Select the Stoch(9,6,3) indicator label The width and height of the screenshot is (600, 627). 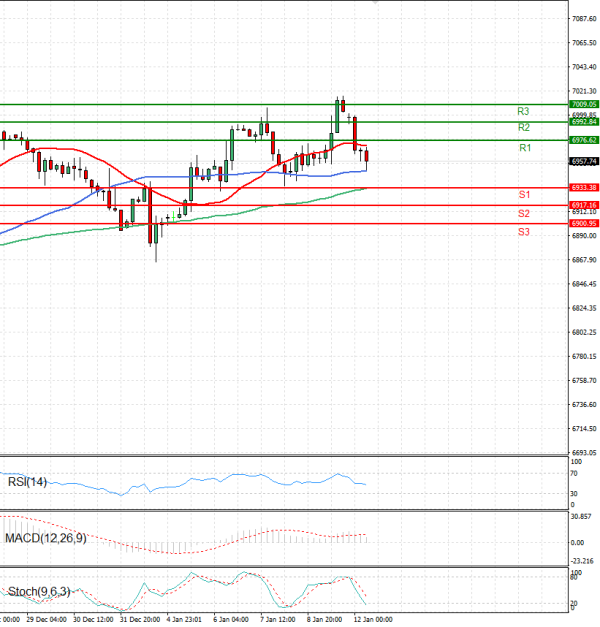pos(38,592)
